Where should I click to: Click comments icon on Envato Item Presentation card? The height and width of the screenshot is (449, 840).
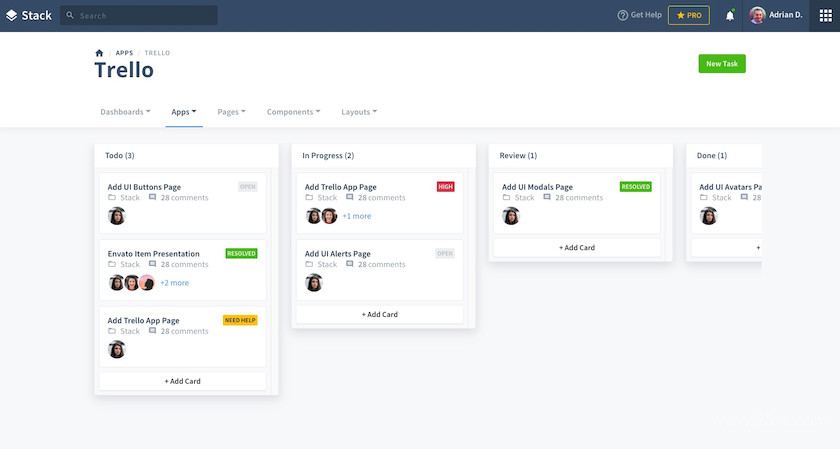[x=153, y=264]
